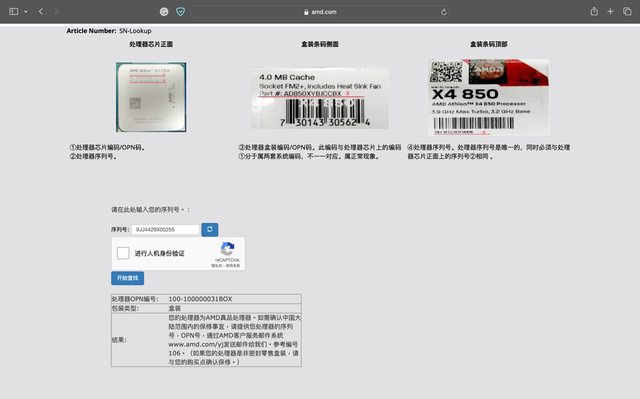
Task: Reload the page in the address bar
Action: [x=444, y=12]
